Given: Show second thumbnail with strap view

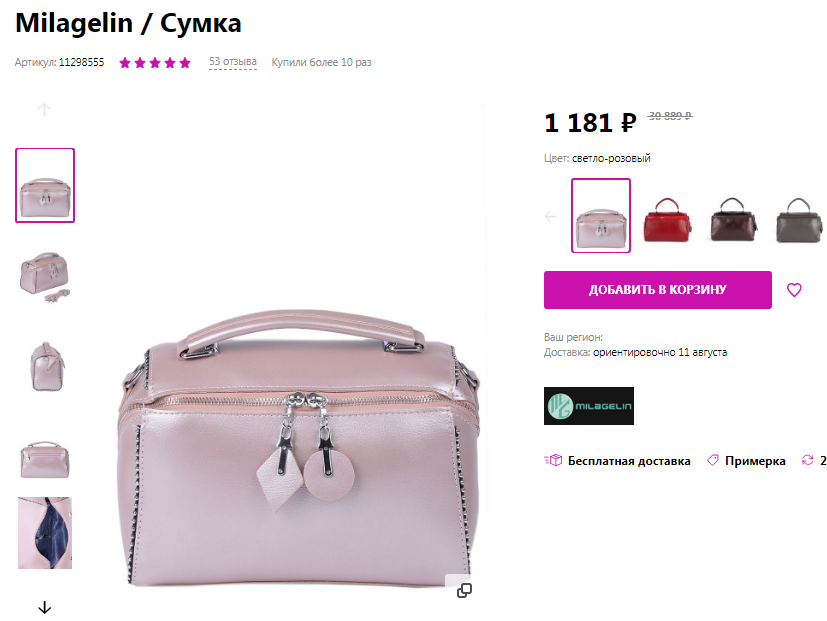Looking at the screenshot, I should [45, 277].
